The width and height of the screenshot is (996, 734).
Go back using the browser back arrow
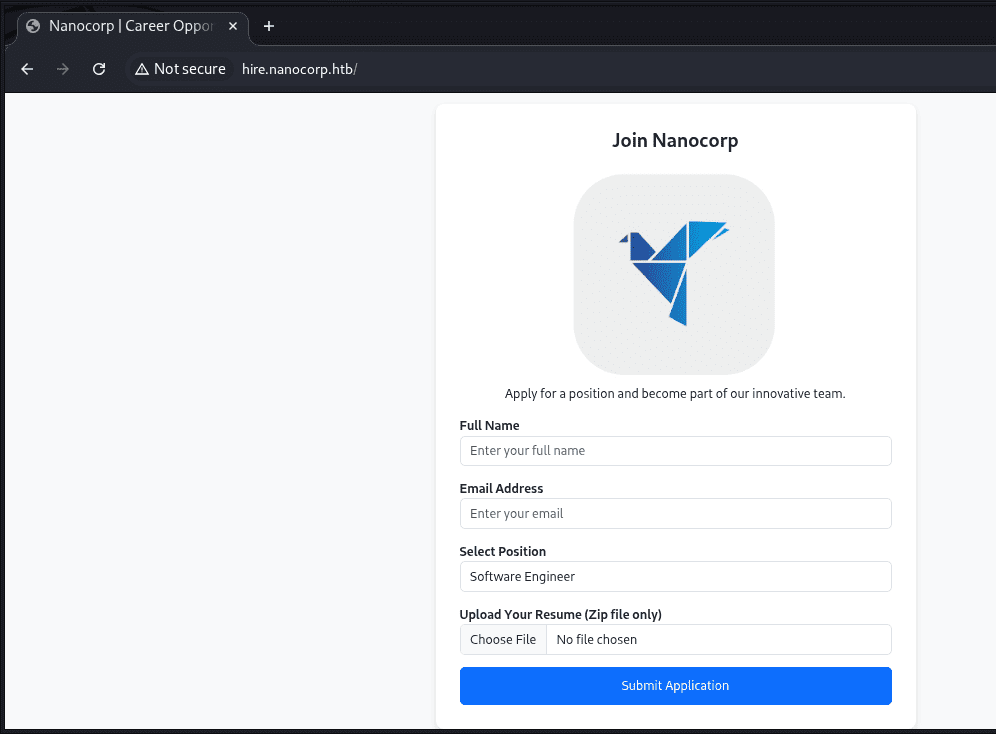pos(28,69)
